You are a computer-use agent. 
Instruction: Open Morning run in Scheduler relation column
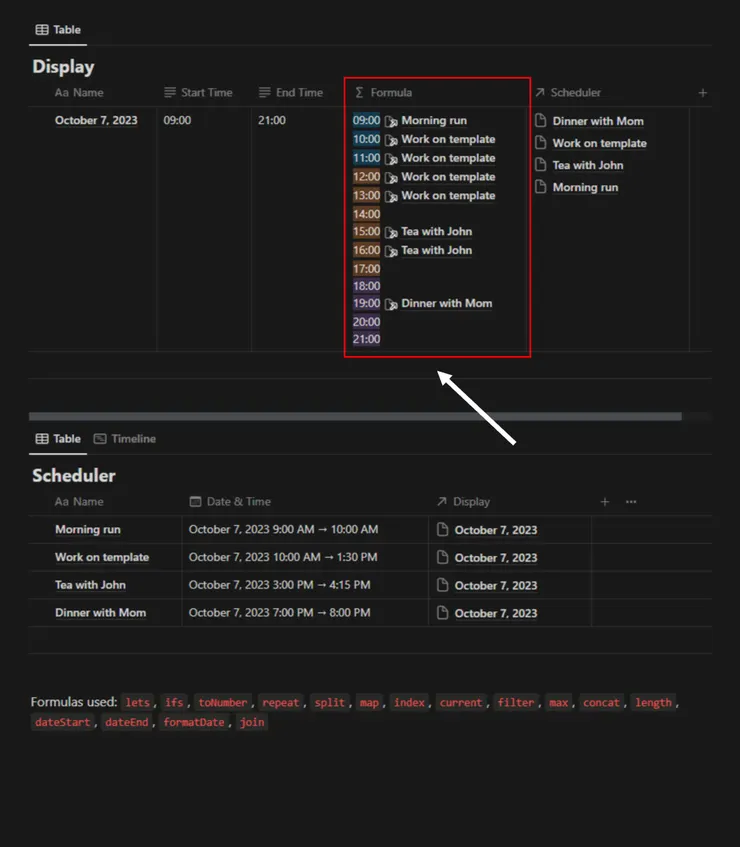click(x=585, y=188)
